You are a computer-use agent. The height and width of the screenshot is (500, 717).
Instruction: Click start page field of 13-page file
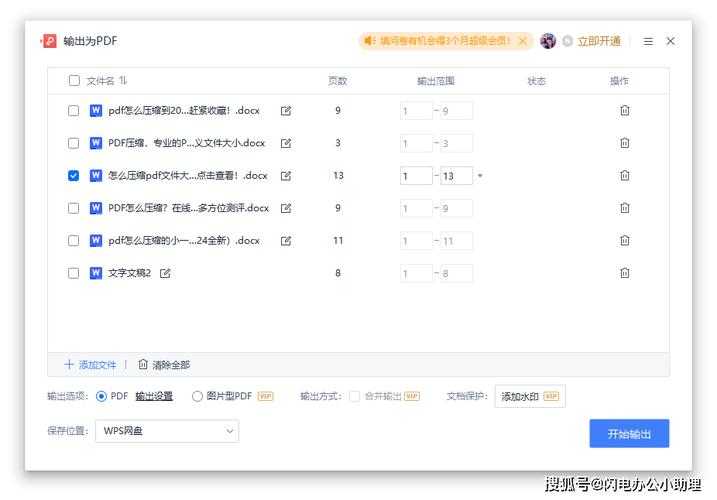point(416,176)
